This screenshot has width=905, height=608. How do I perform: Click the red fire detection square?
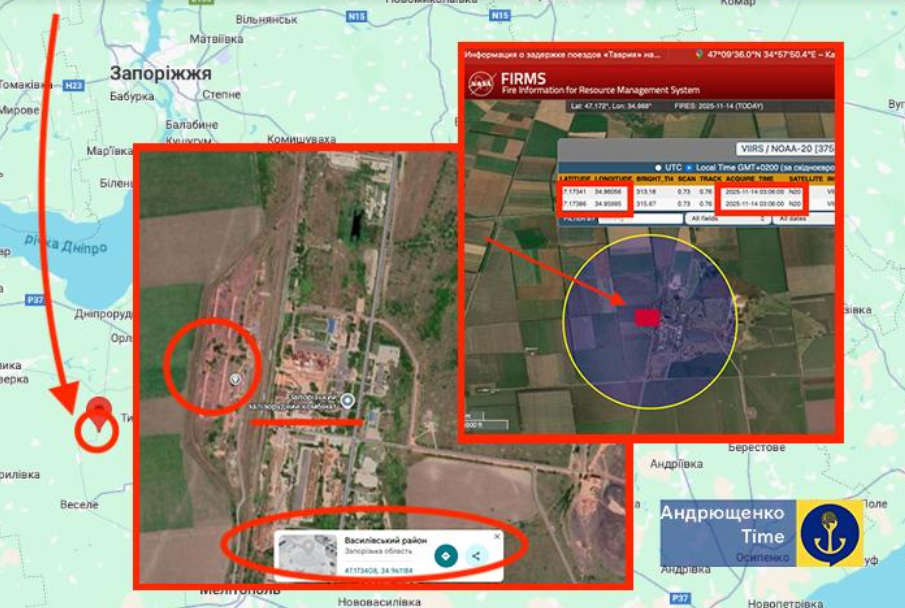click(647, 317)
